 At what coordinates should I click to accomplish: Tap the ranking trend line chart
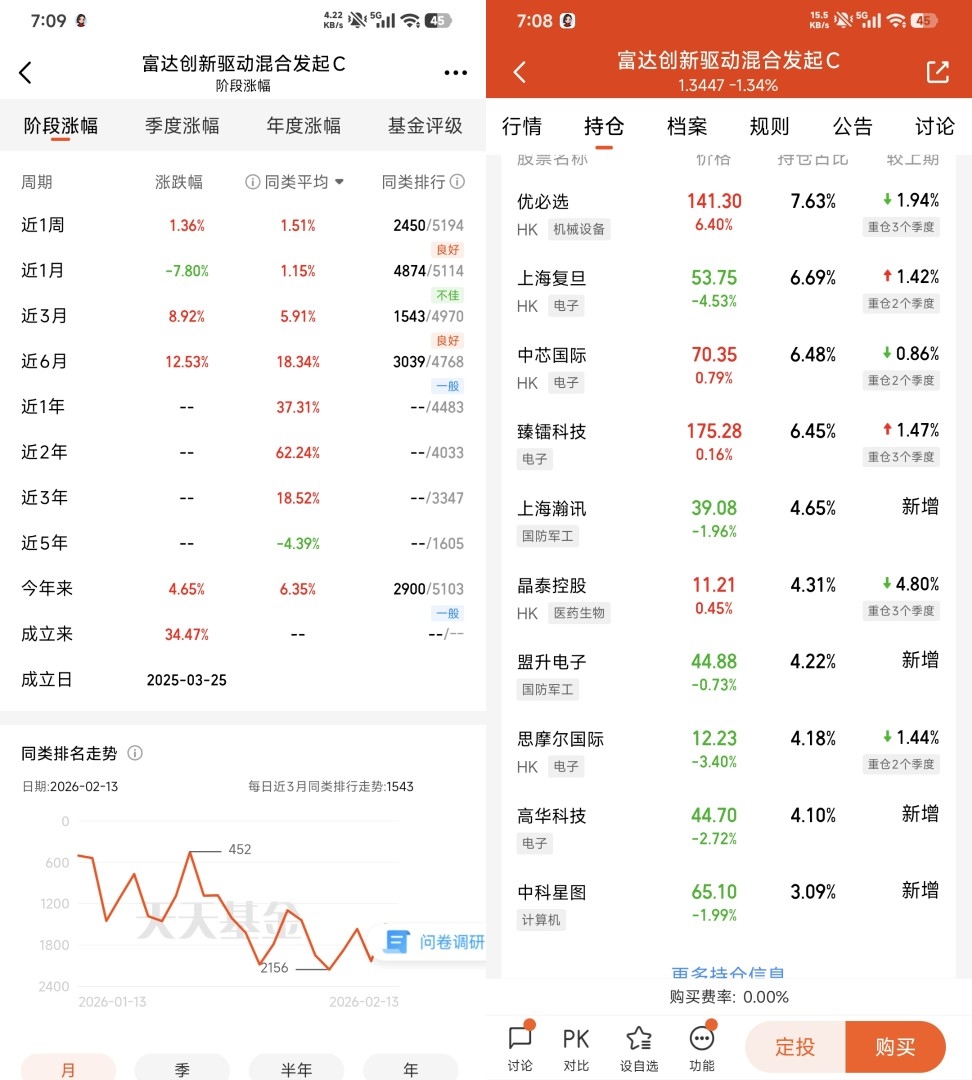click(x=227, y=909)
